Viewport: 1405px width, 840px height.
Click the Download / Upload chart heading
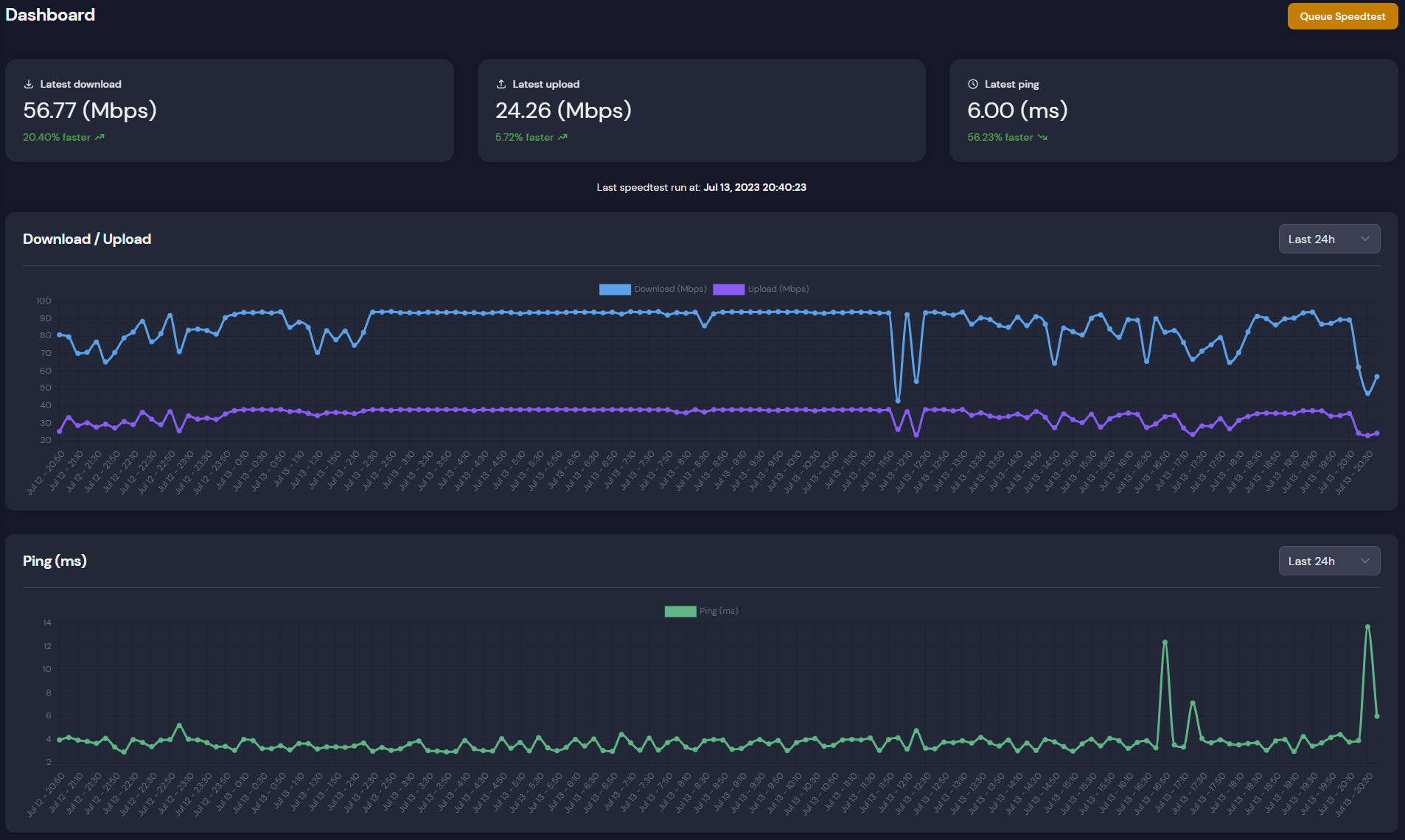[x=87, y=239]
